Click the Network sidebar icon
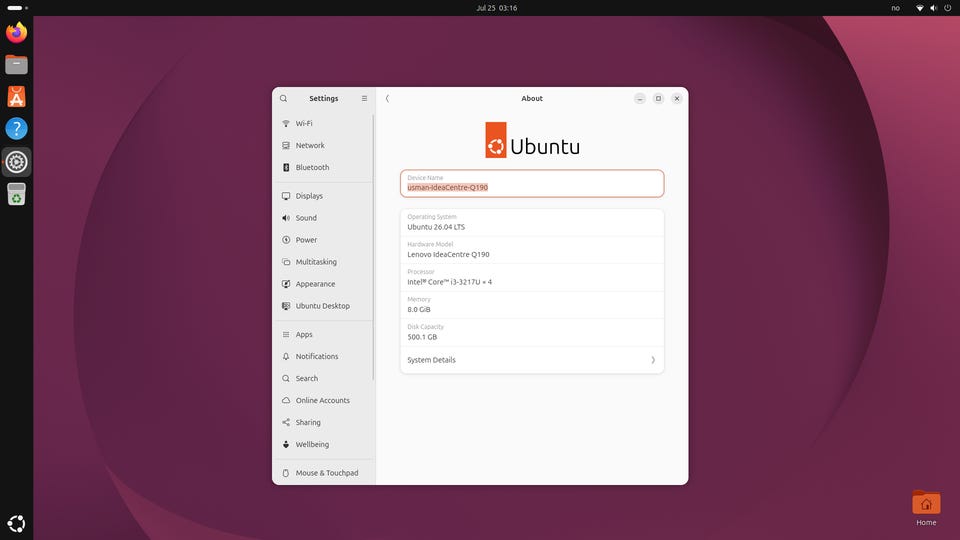 pos(286,146)
